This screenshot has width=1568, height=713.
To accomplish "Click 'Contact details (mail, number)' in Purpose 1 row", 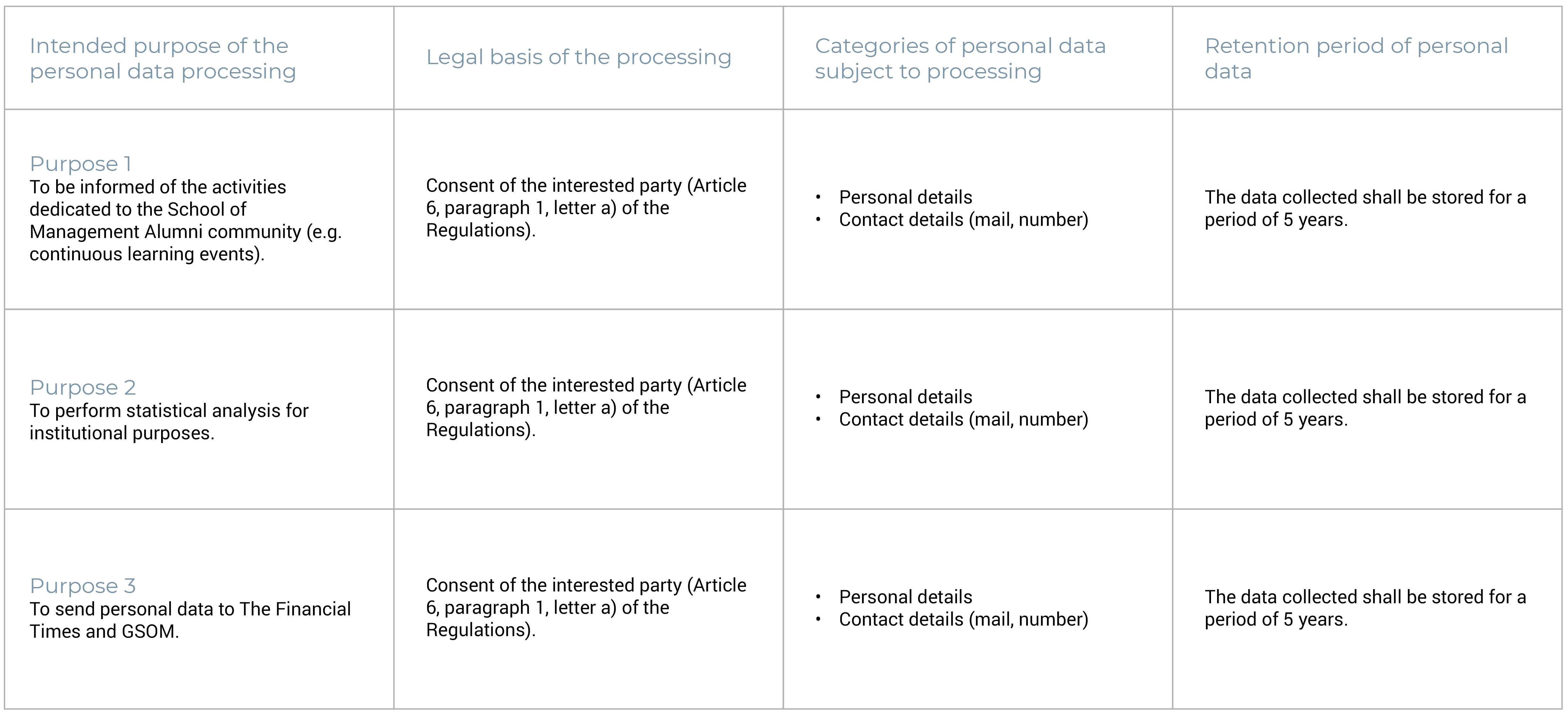I will [963, 220].
